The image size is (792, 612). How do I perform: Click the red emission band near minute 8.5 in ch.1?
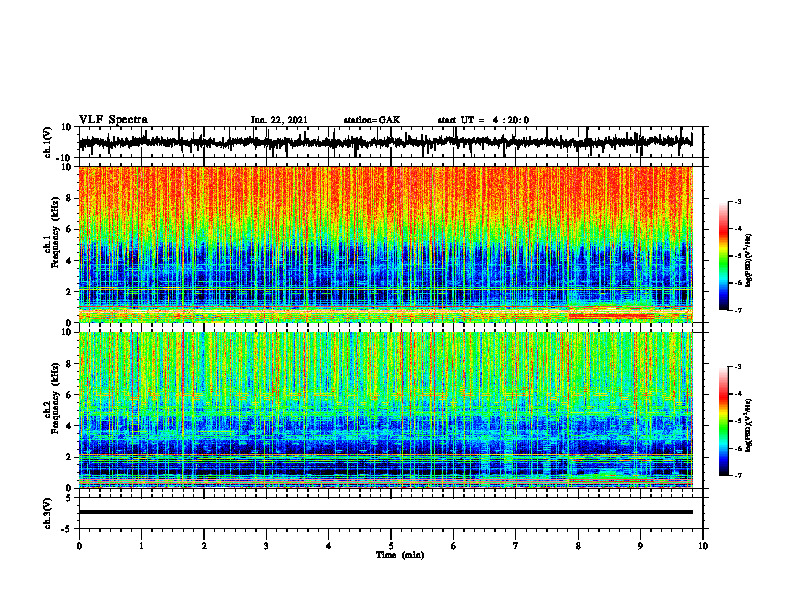(611, 316)
